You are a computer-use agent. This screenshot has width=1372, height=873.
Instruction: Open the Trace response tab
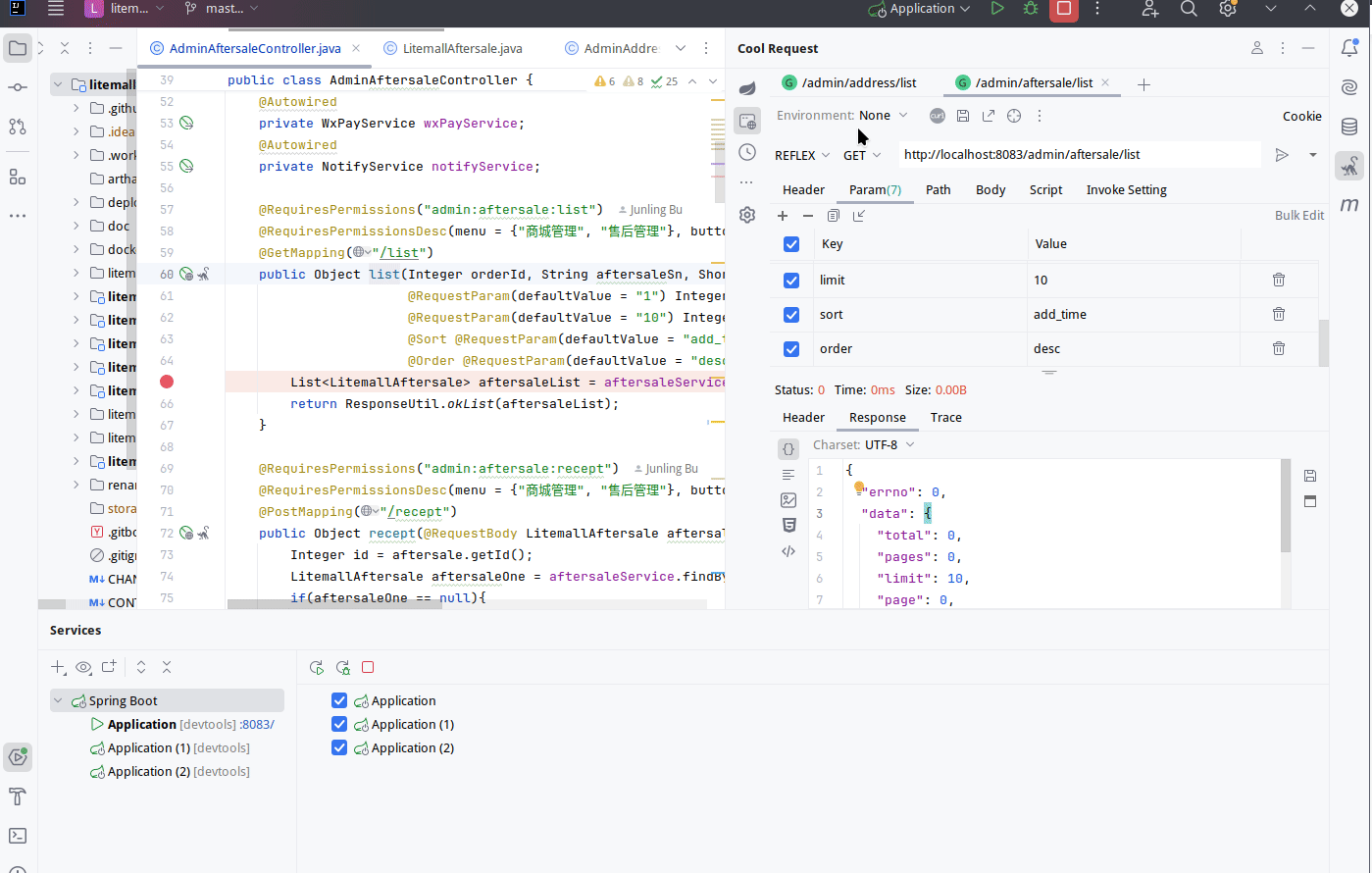945,417
